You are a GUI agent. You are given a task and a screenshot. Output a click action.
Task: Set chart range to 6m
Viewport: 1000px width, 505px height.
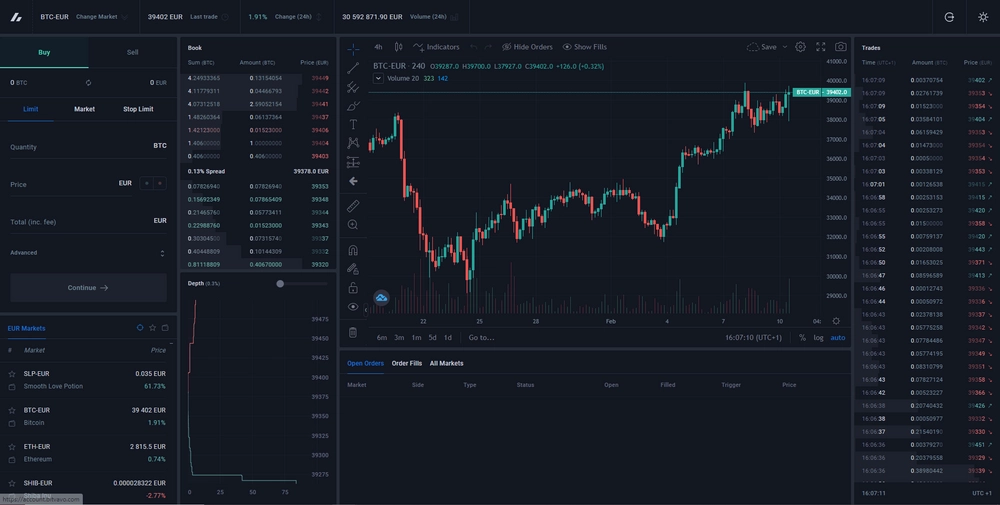click(x=382, y=337)
